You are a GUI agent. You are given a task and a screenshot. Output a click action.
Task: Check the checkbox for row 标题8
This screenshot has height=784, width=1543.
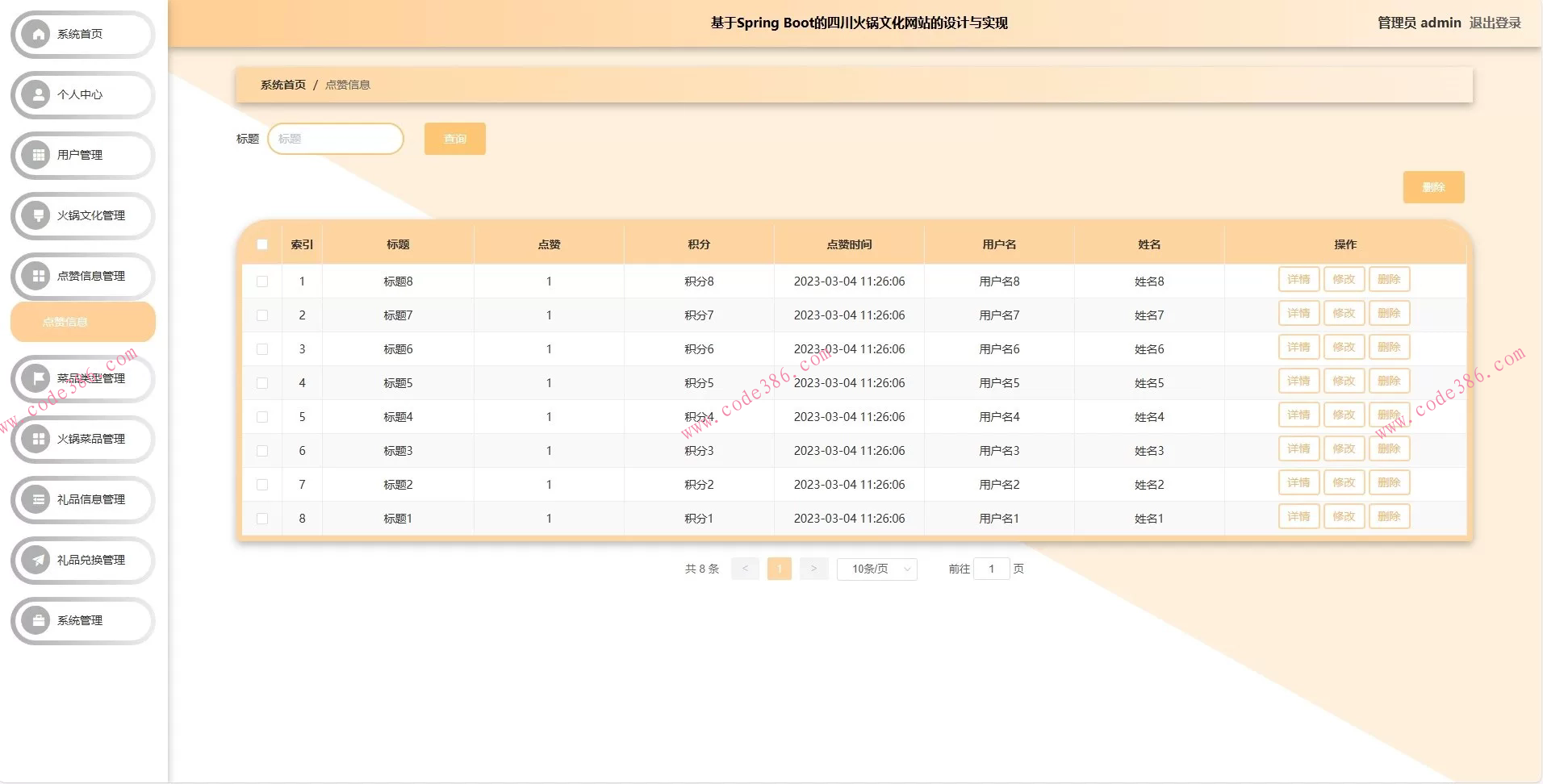[x=262, y=281]
